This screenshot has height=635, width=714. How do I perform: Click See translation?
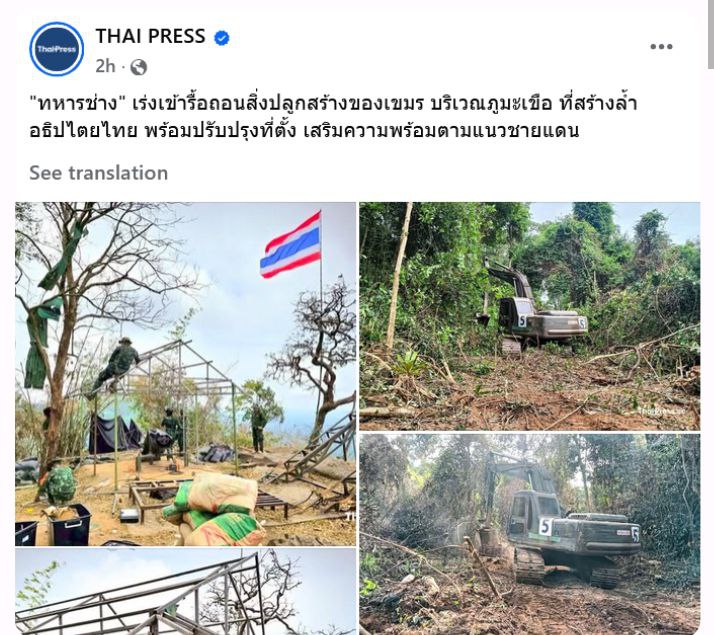coord(99,173)
